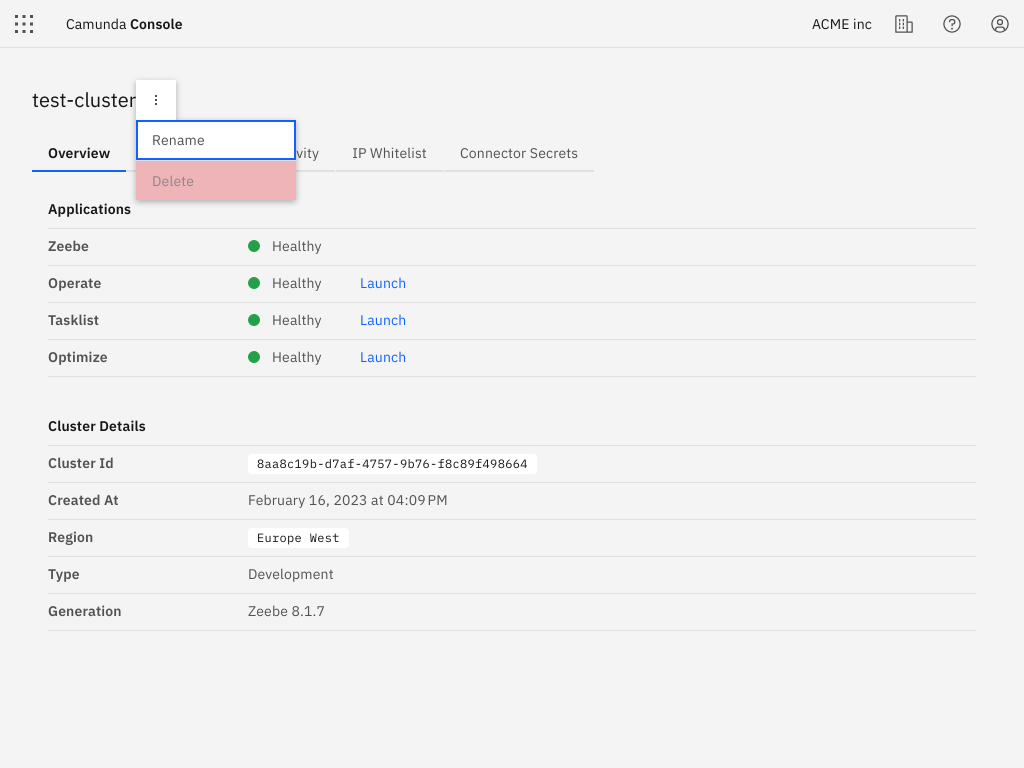This screenshot has width=1024, height=768.
Task: Open the IP Whitelist tab
Action: [x=389, y=153]
